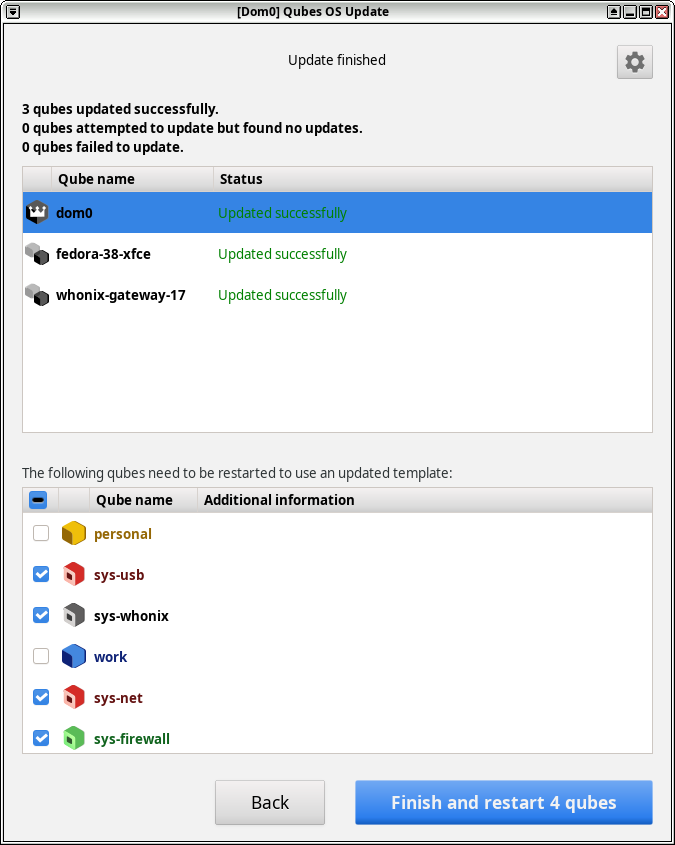Click the gray sys-whonix qube icon
This screenshot has height=845, width=675.
(74, 615)
